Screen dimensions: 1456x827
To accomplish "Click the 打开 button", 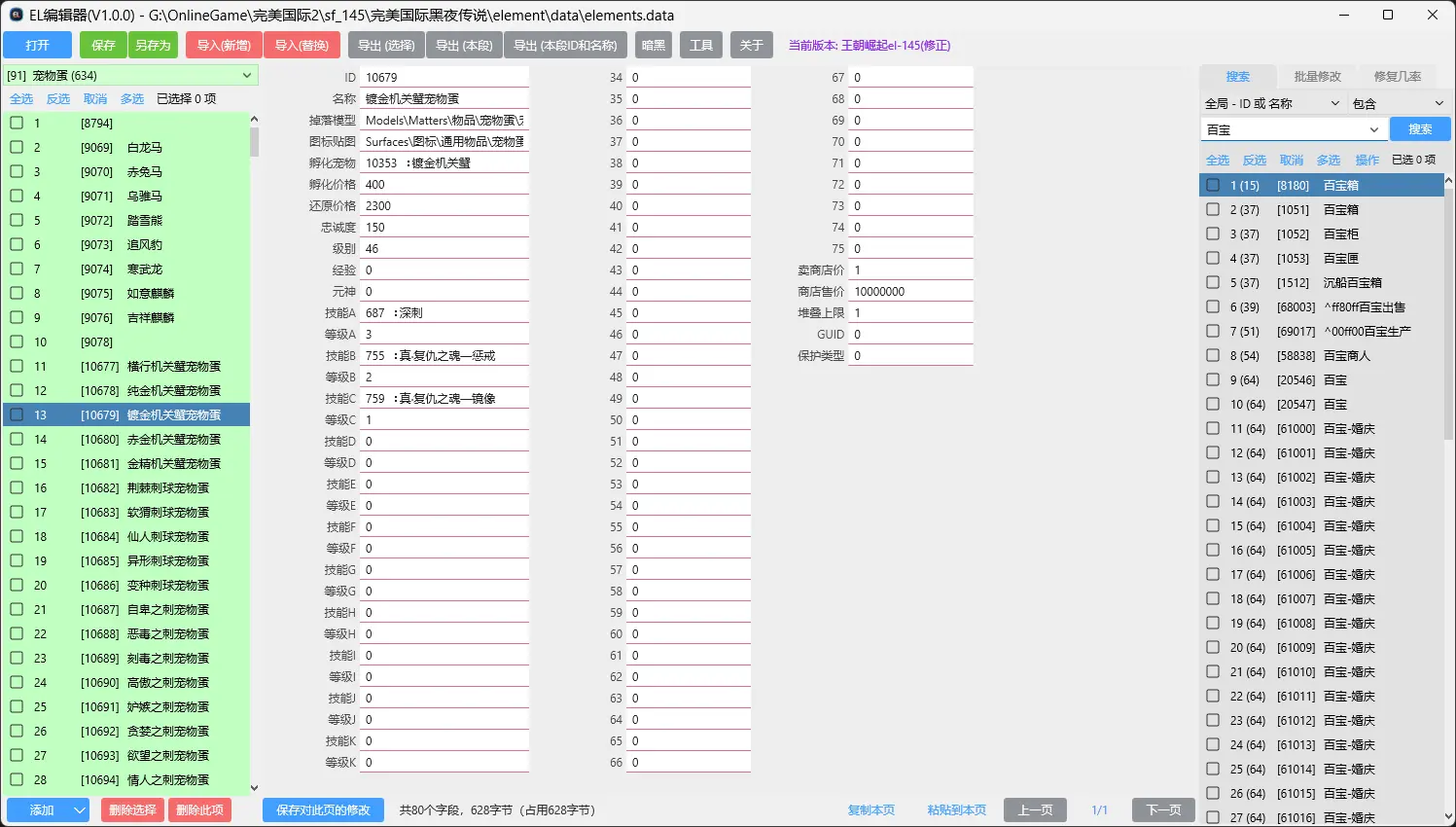I will (37, 45).
